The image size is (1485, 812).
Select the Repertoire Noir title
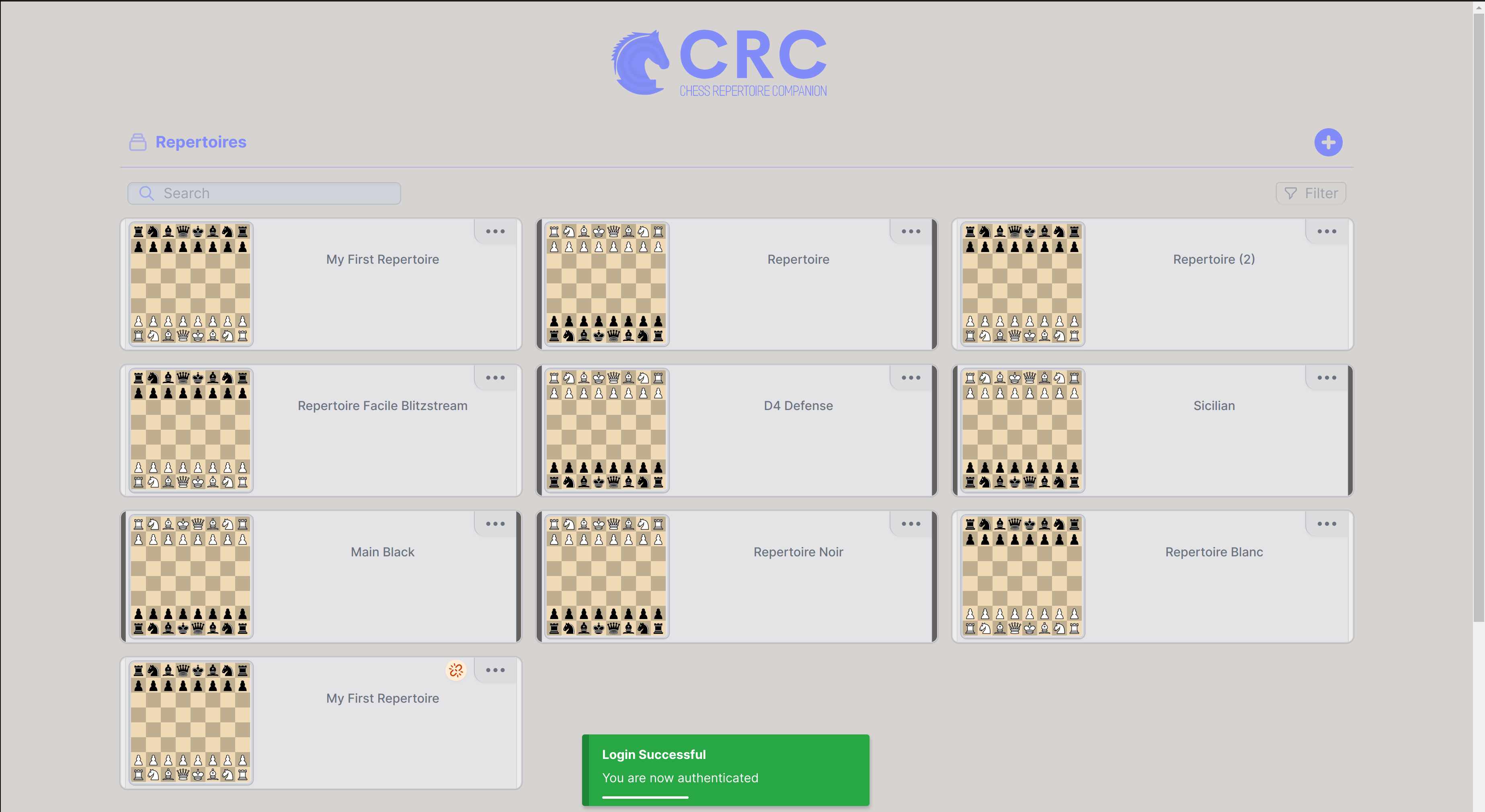coord(798,552)
